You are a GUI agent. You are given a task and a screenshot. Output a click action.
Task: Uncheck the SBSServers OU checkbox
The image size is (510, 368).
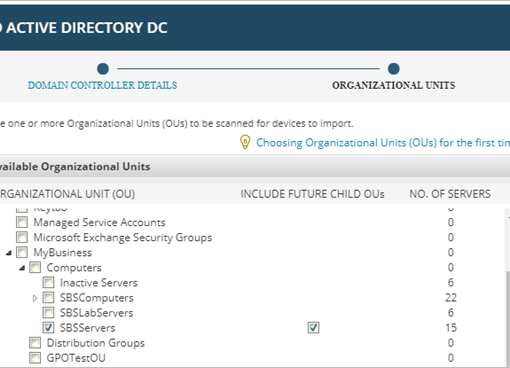pyautogui.click(x=48, y=328)
